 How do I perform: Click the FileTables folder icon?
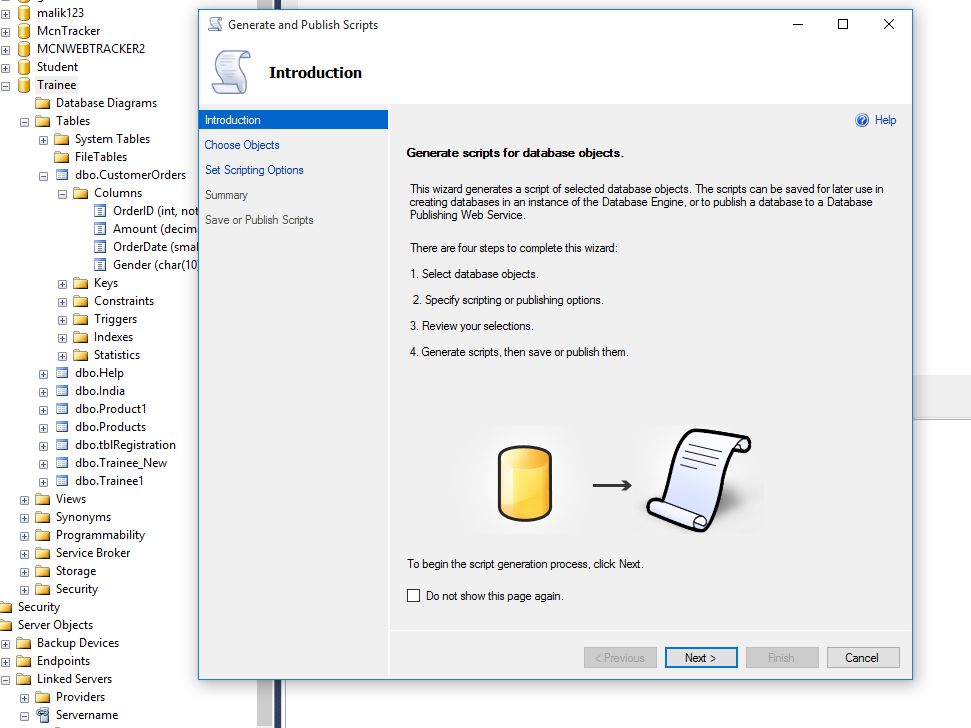click(61, 157)
